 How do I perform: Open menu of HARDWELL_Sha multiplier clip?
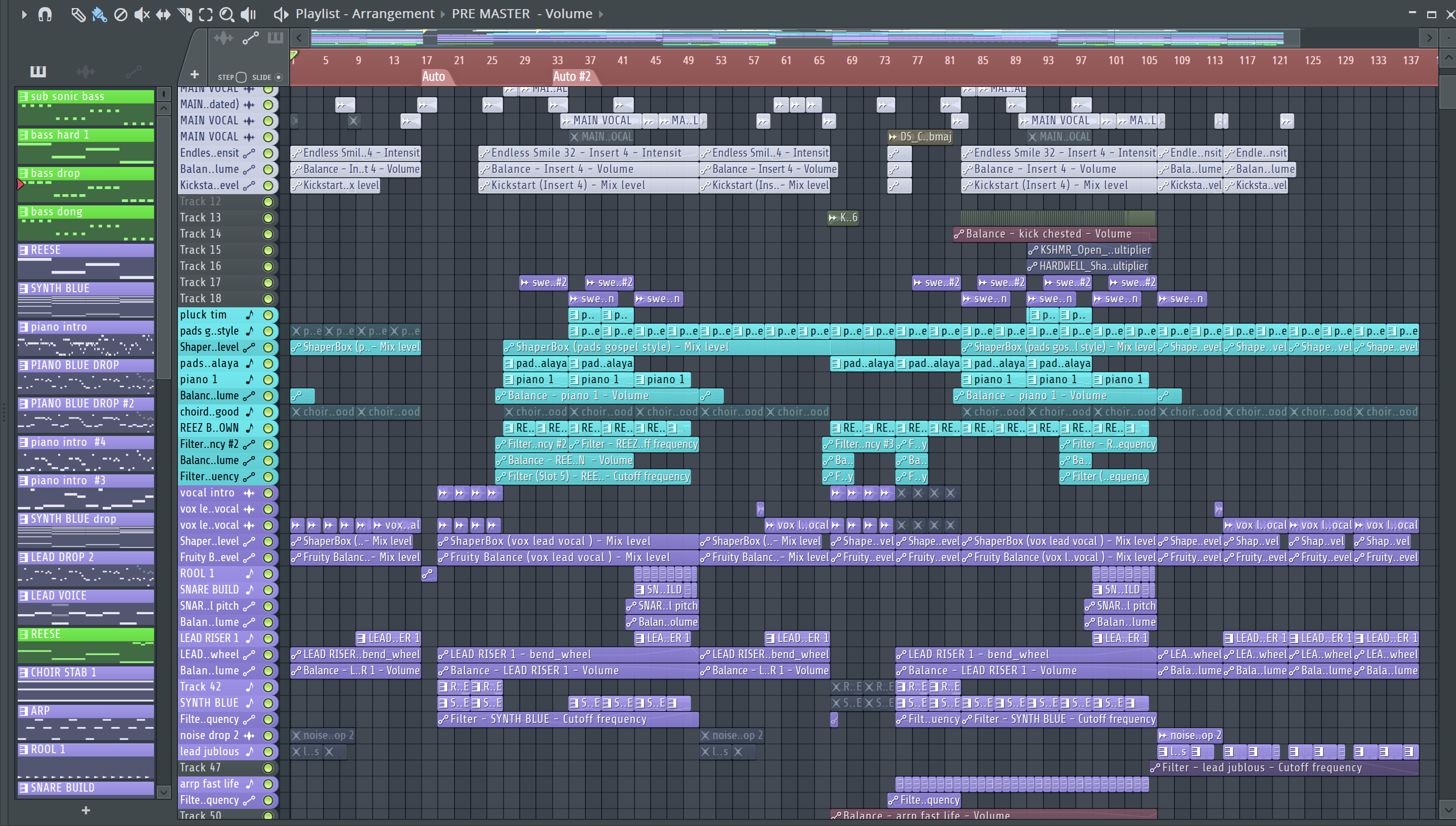click(1032, 266)
